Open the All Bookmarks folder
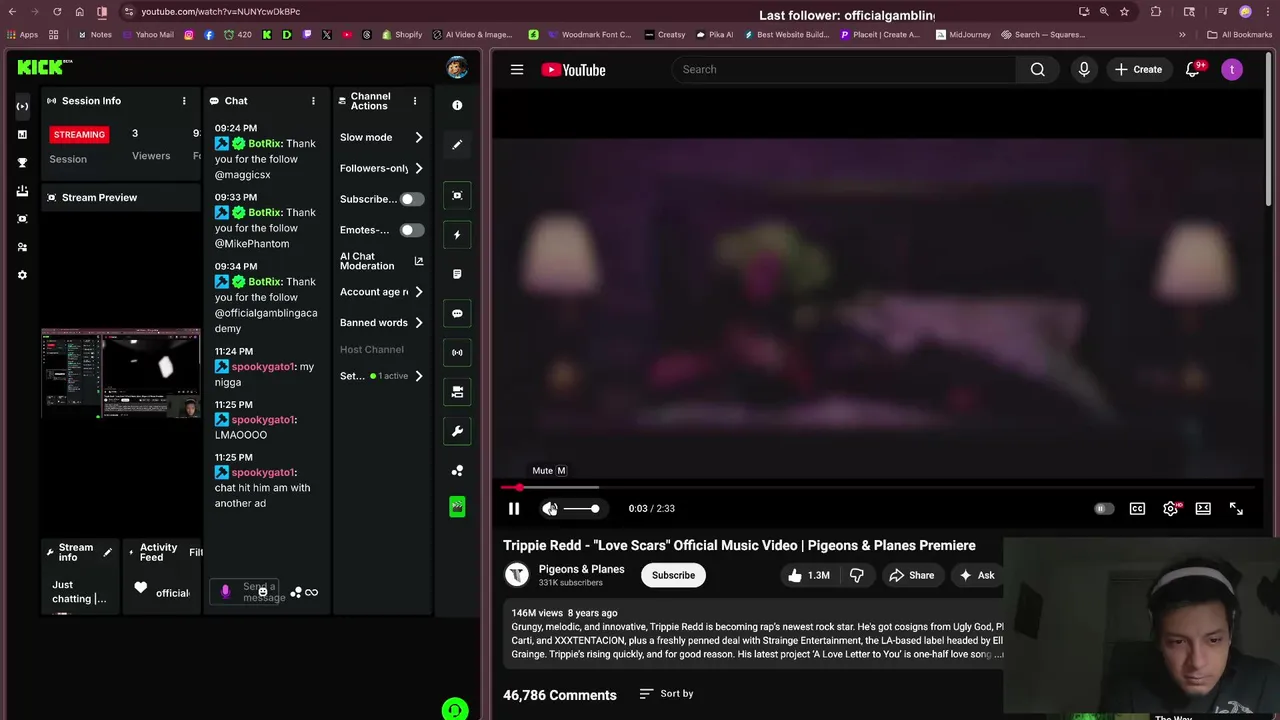 point(1240,34)
